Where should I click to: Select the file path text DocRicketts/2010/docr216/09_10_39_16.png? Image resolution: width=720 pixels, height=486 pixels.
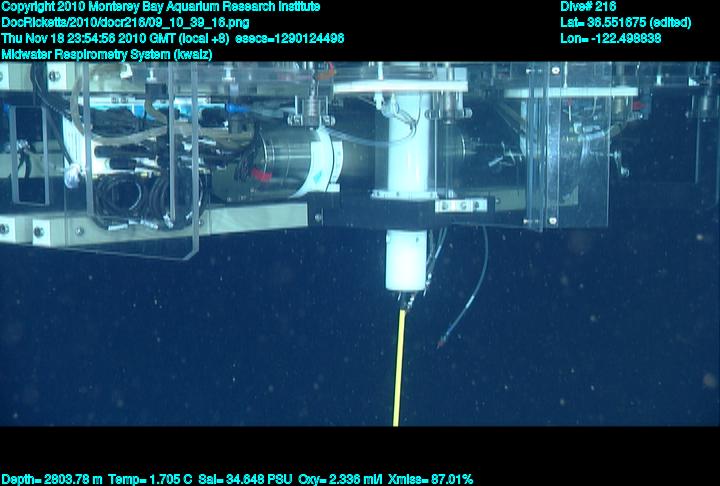point(125,23)
